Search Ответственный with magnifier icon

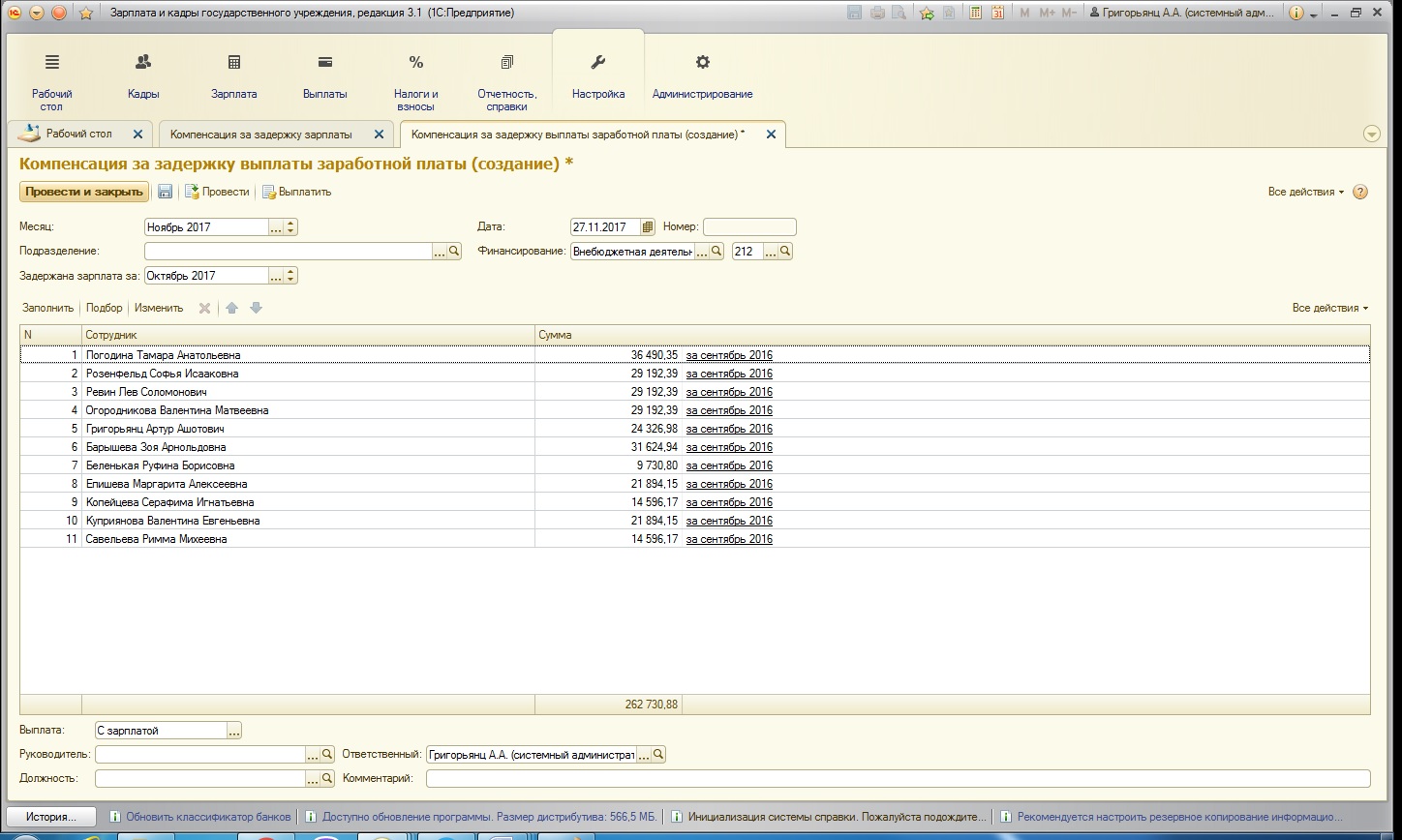(658, 754)
